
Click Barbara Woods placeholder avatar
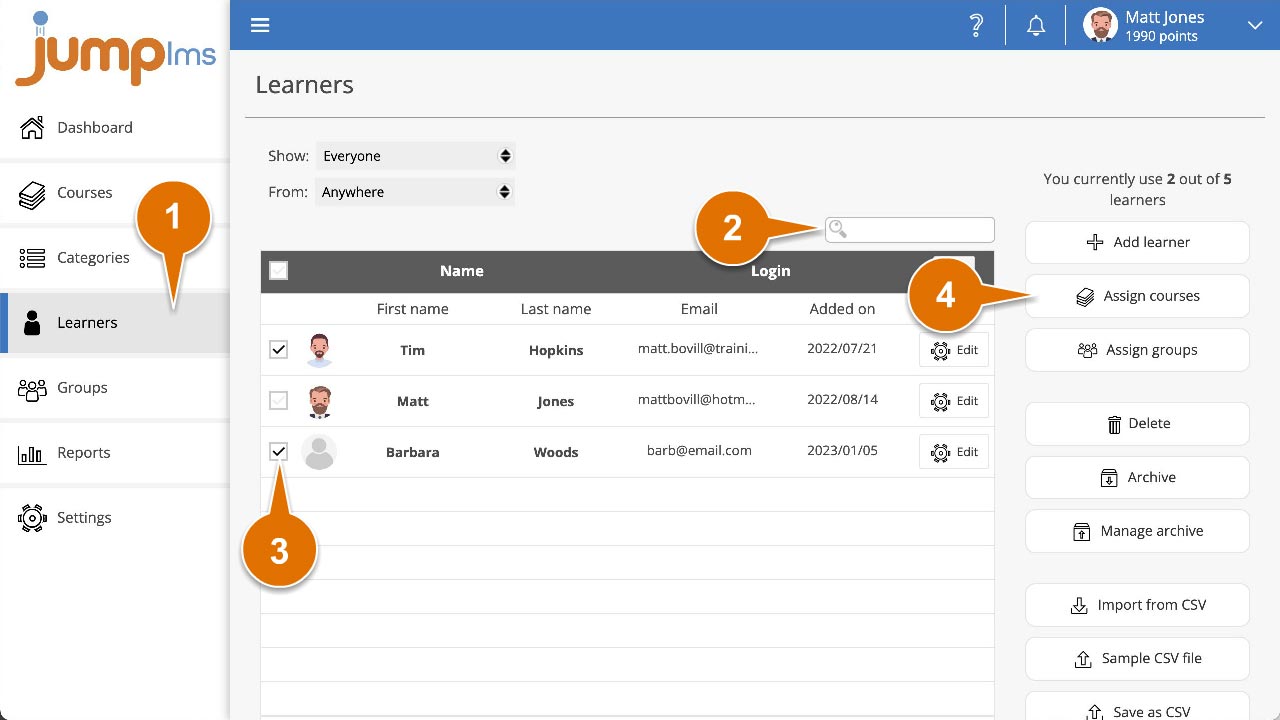click(x=319, y=452)
